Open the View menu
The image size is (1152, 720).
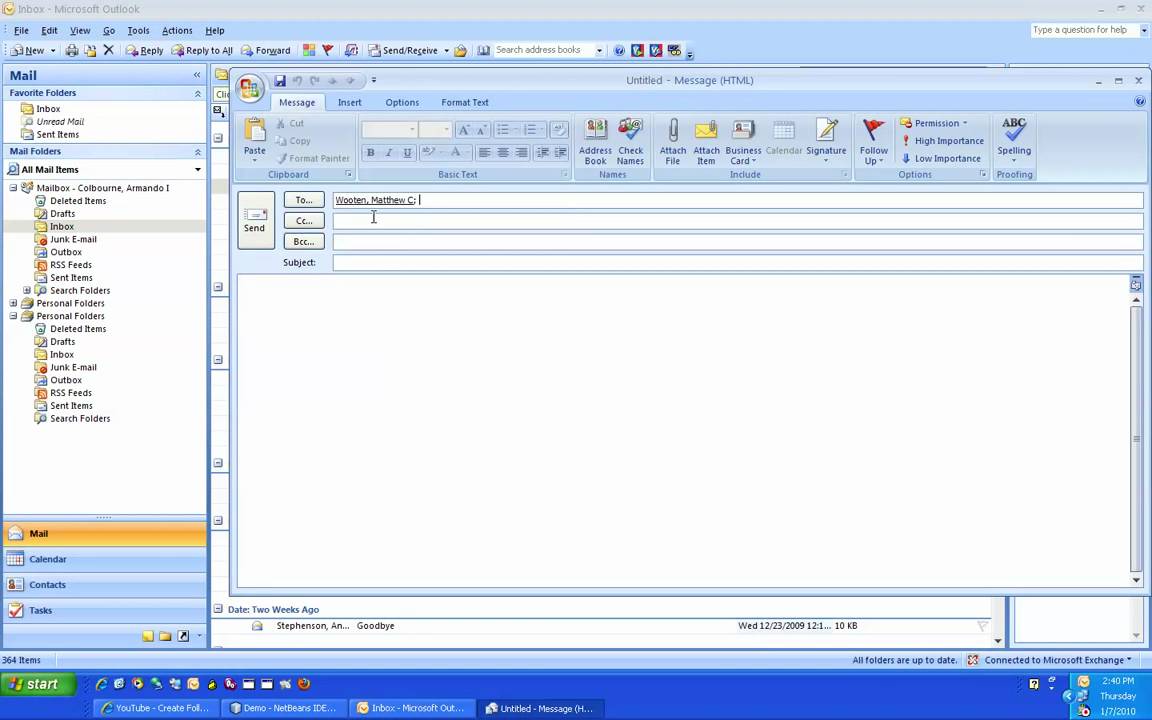80,31
